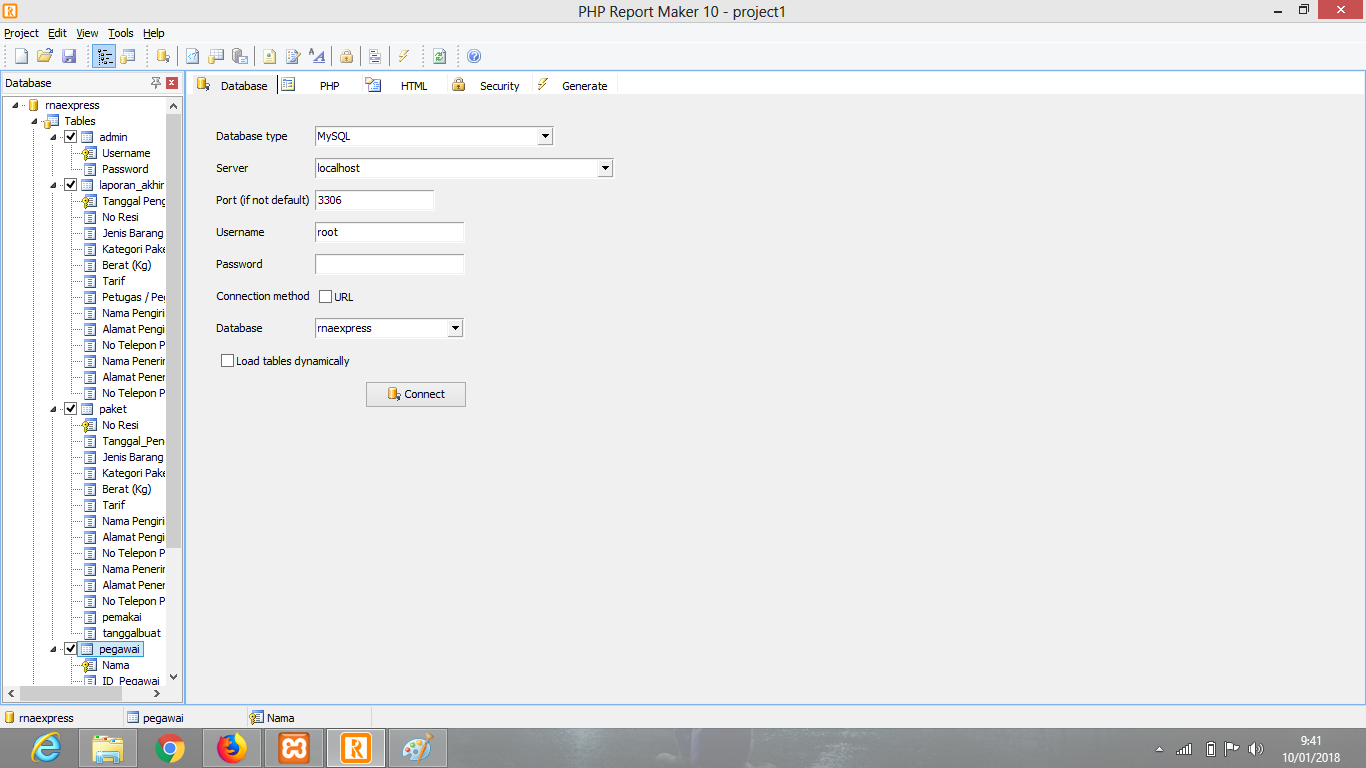
Task: Collapse the rnaexpress database tree node
Action: 16,105
